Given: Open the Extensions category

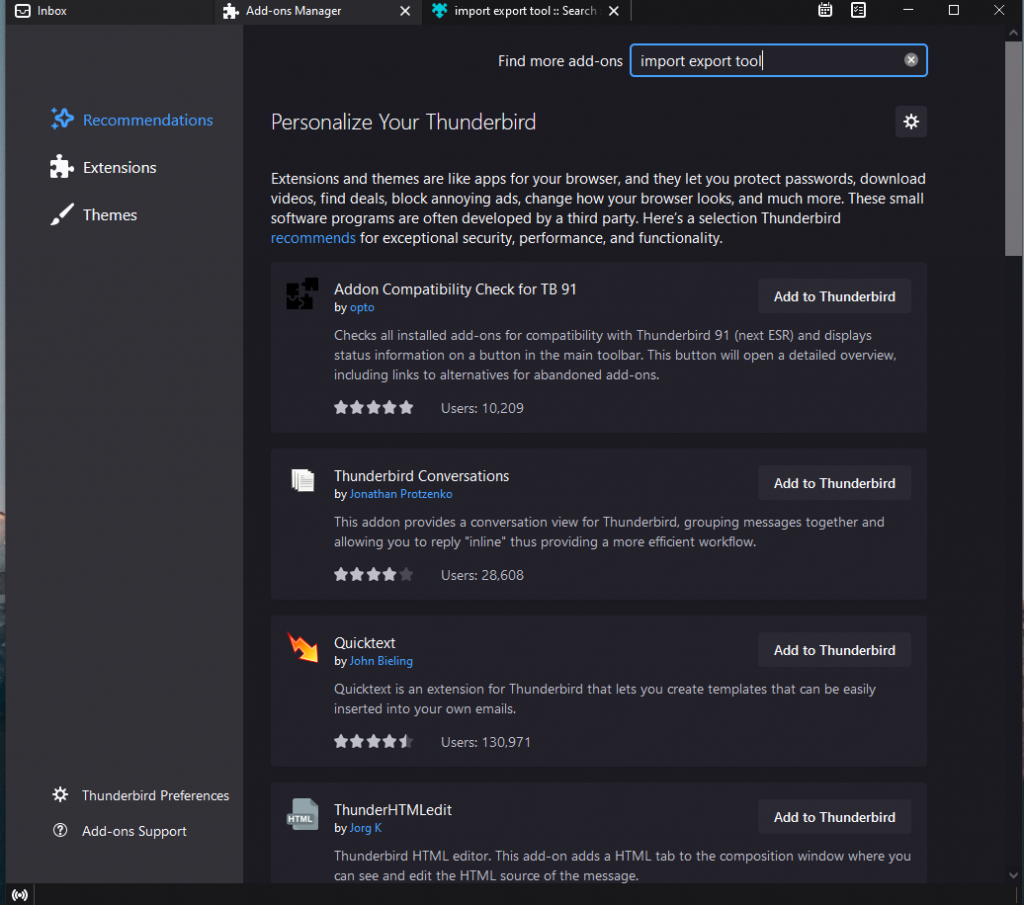Looking at the screenshot, I should coord(104,167).
